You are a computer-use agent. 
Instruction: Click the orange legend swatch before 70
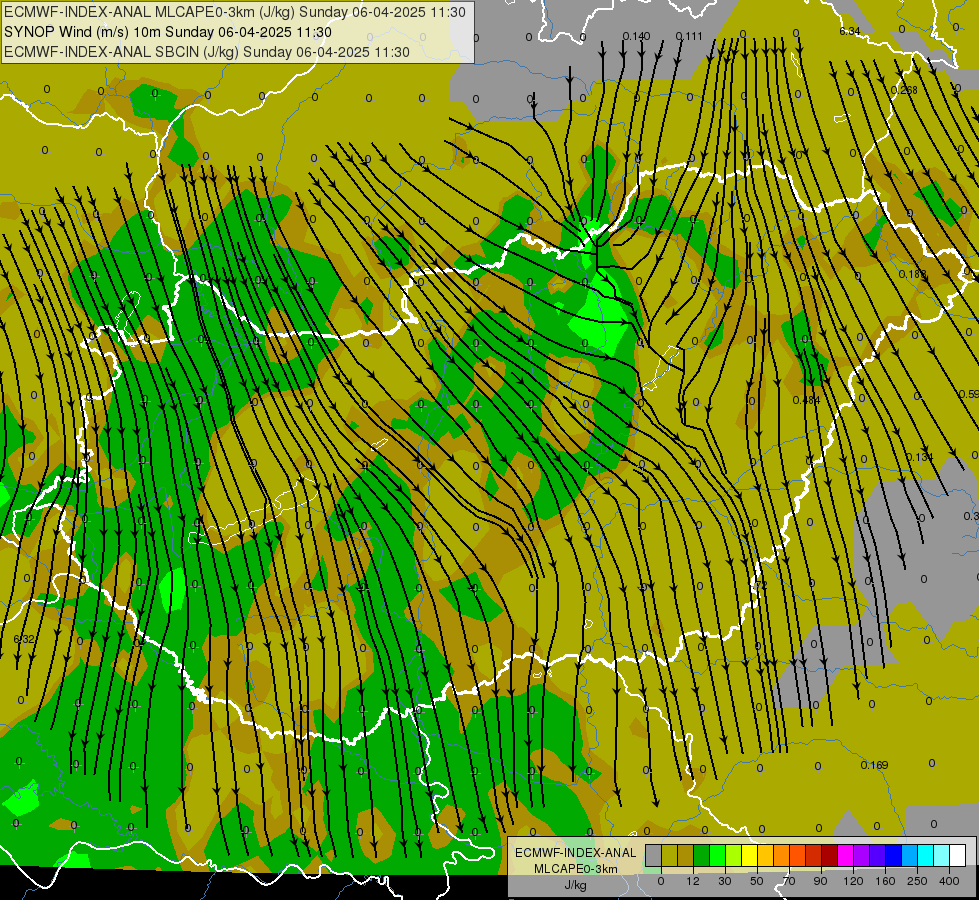pyautogui.click(x=782, y=855)
